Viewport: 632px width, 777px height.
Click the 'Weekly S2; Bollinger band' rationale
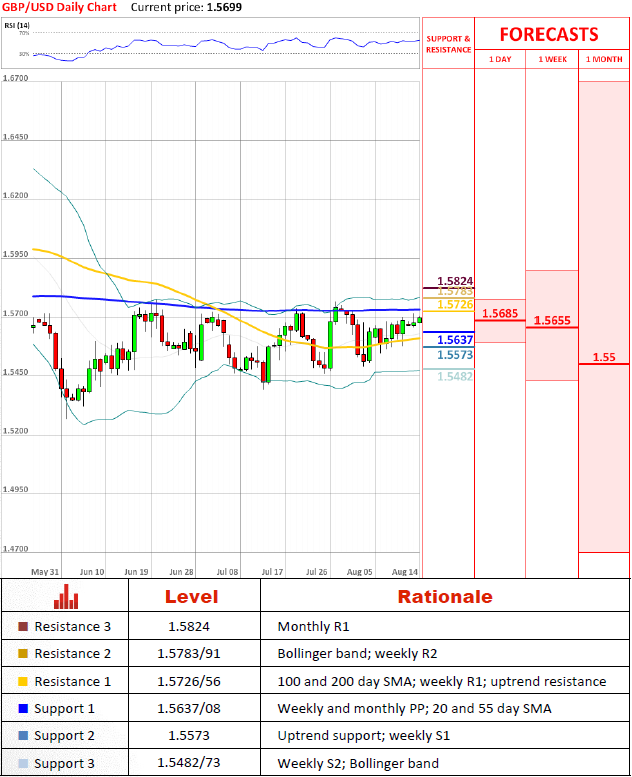[x=358, y=764]
